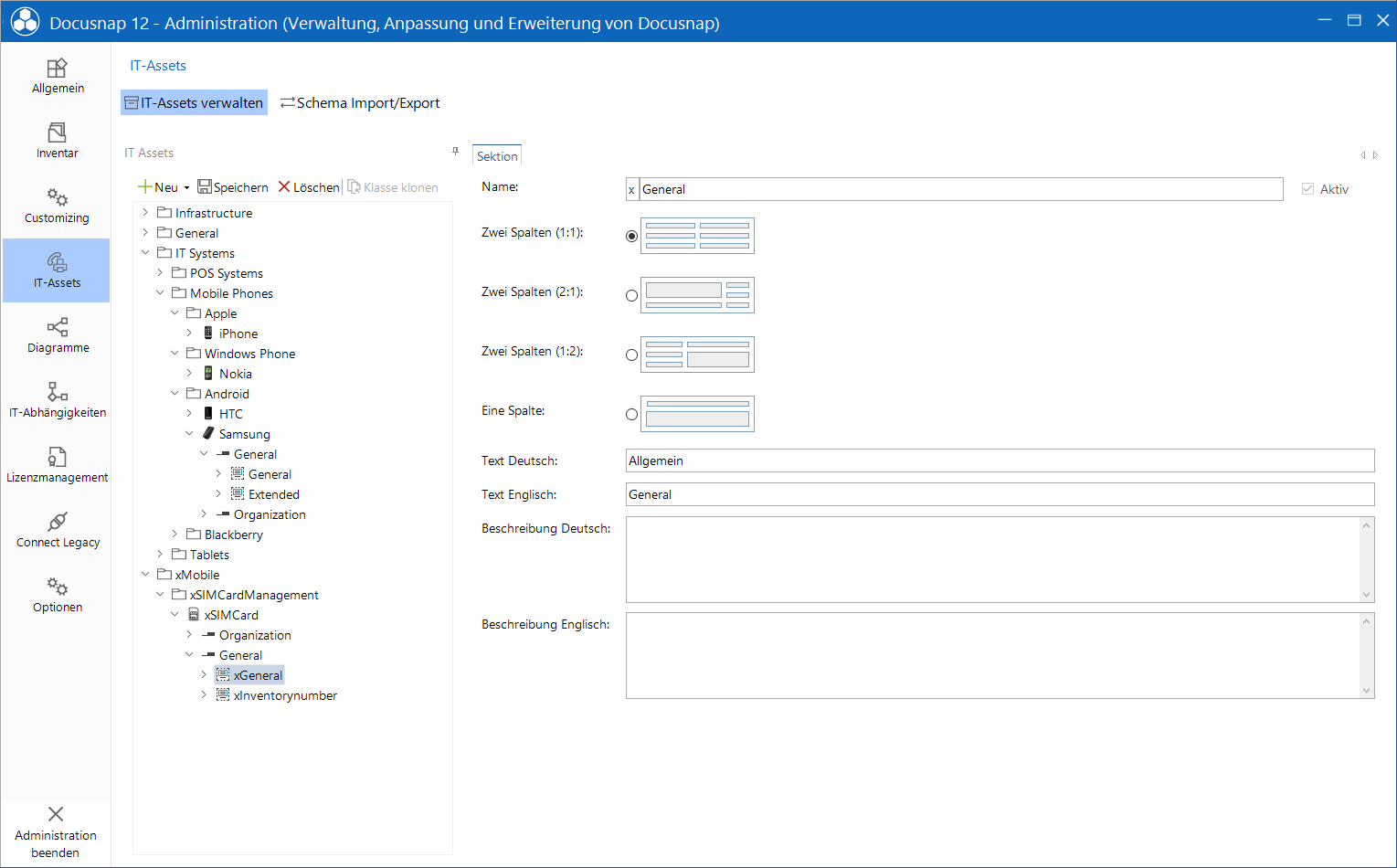Select the Sektion tab
Image resolution: width=1397 pixels, height=868 pixels.
[497, 156]
